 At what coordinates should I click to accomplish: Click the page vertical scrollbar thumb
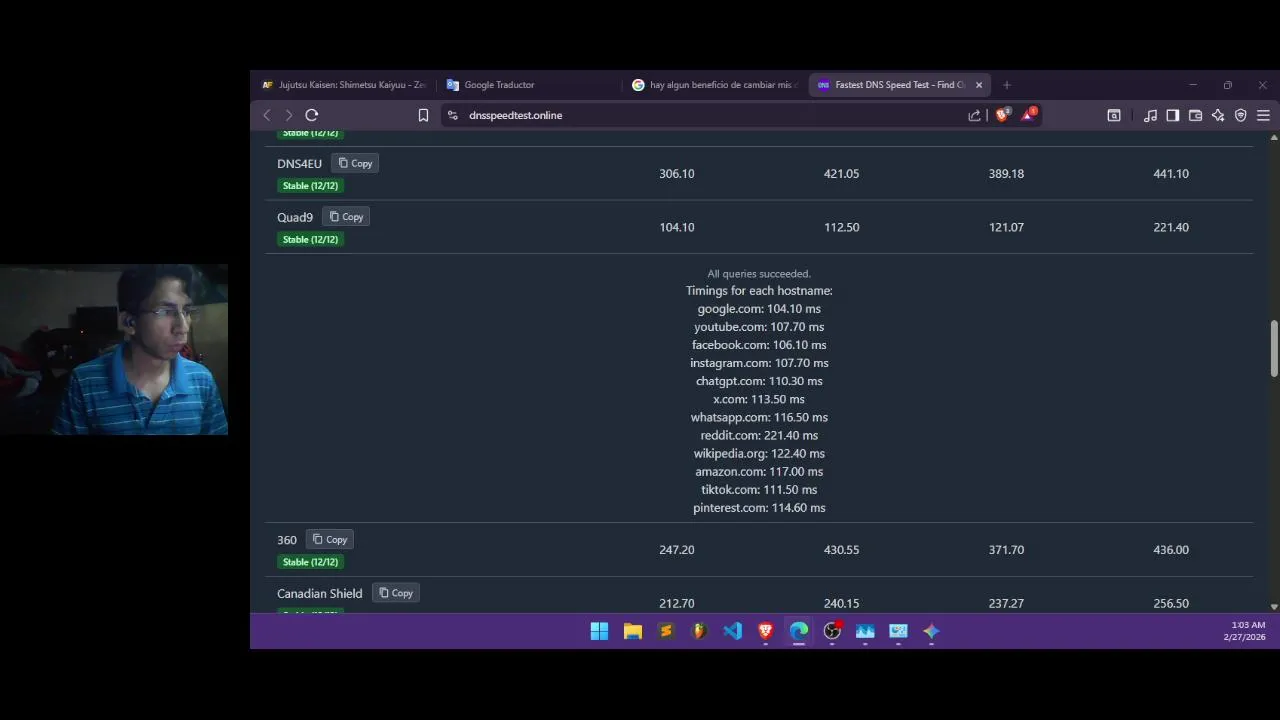coord(1274,348)
